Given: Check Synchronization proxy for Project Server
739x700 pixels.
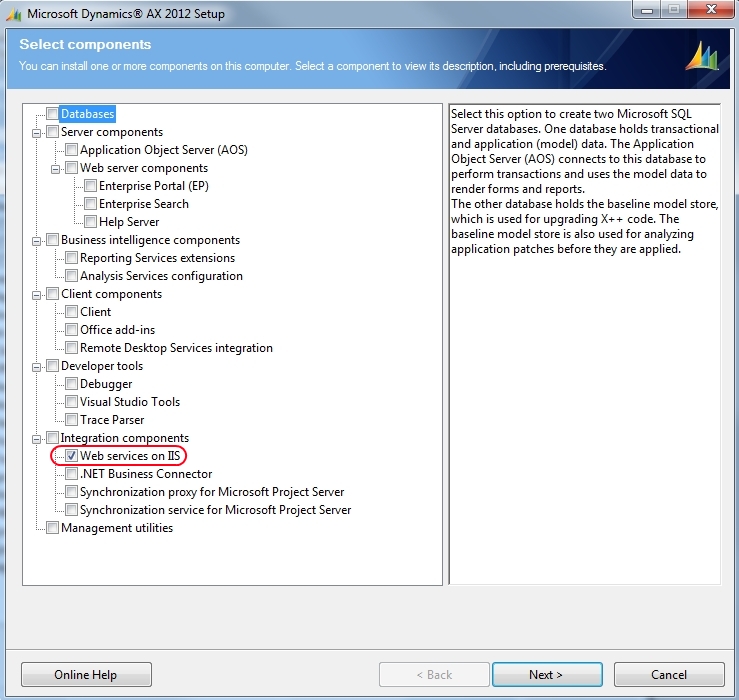Looking at the screenshot, I should [71, 492].
